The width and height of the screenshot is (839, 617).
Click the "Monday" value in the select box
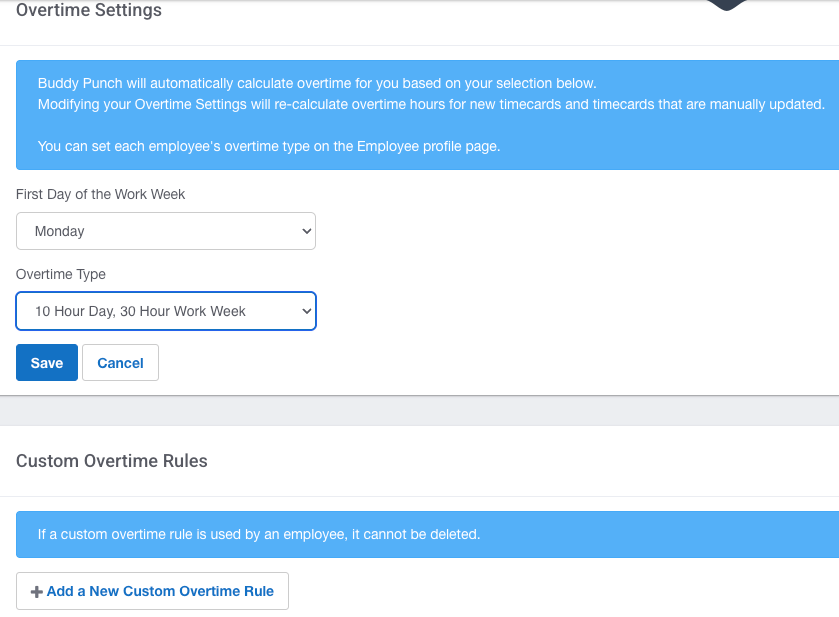coord(60,231)
